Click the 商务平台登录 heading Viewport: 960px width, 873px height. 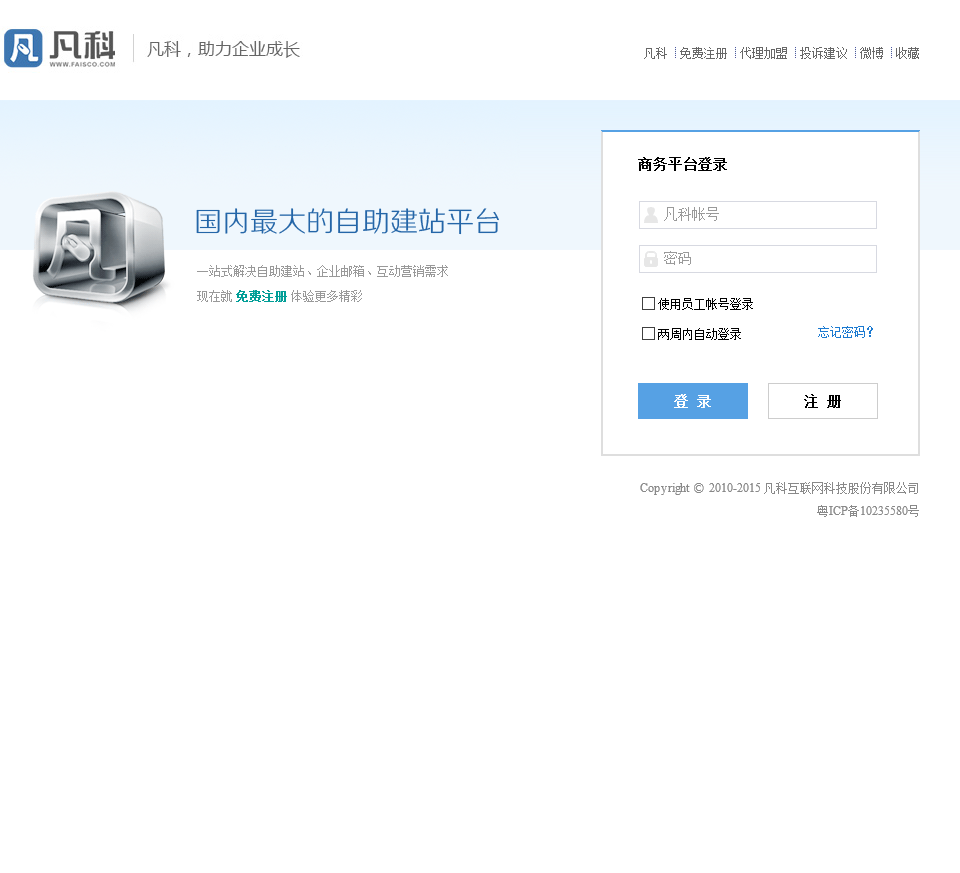point(683,165)
